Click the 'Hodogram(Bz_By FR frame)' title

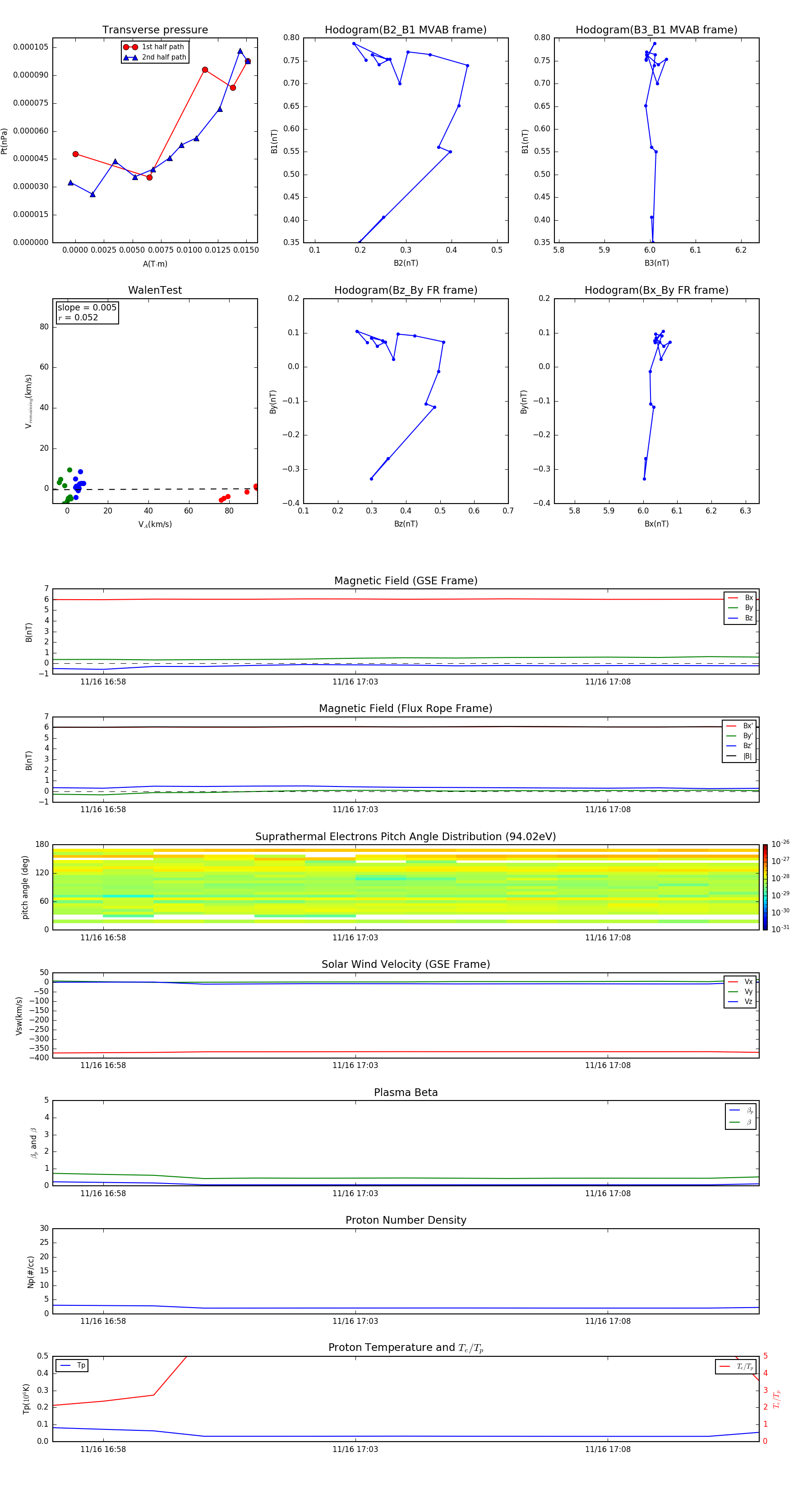click(406, 290)
